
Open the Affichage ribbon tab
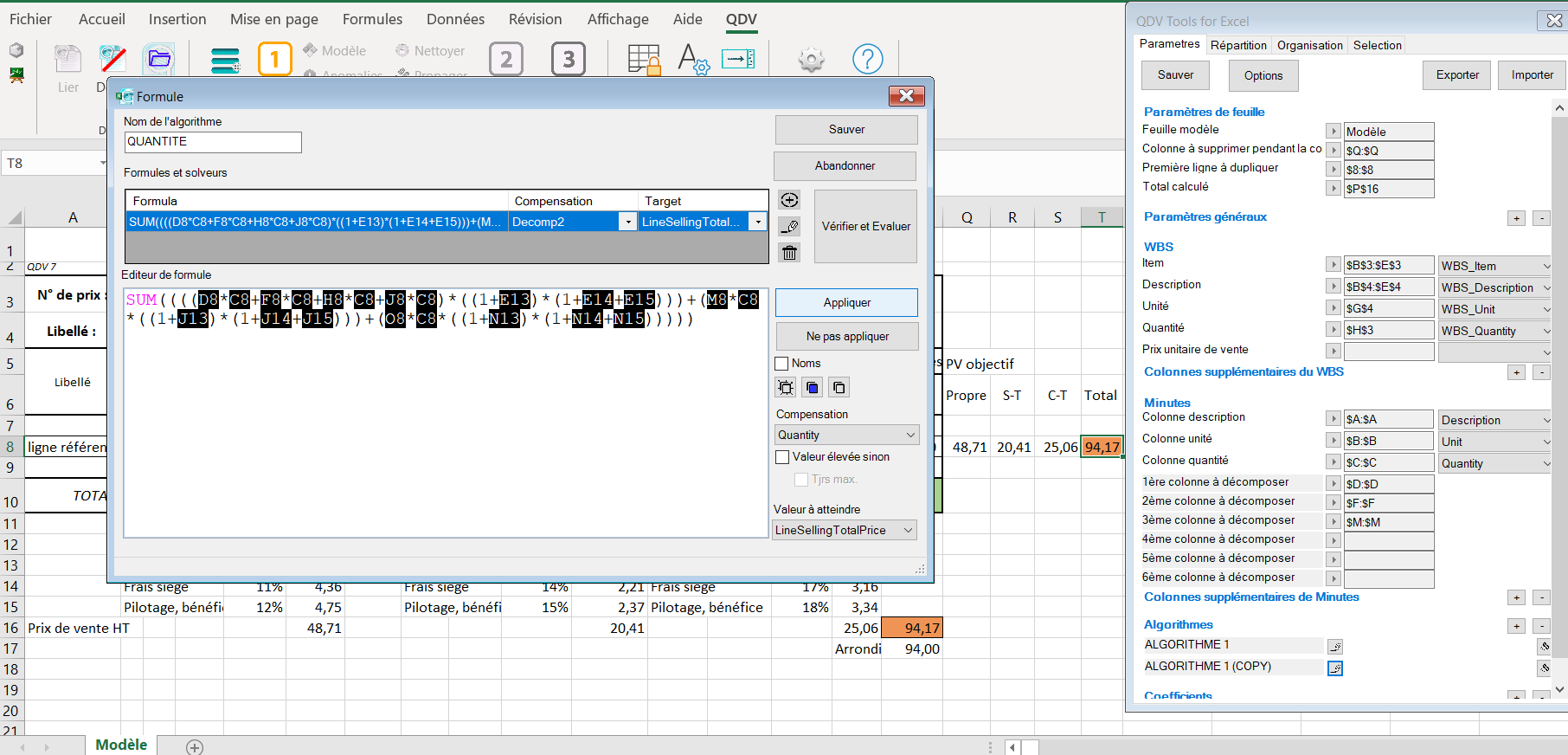tap(618, 19)
